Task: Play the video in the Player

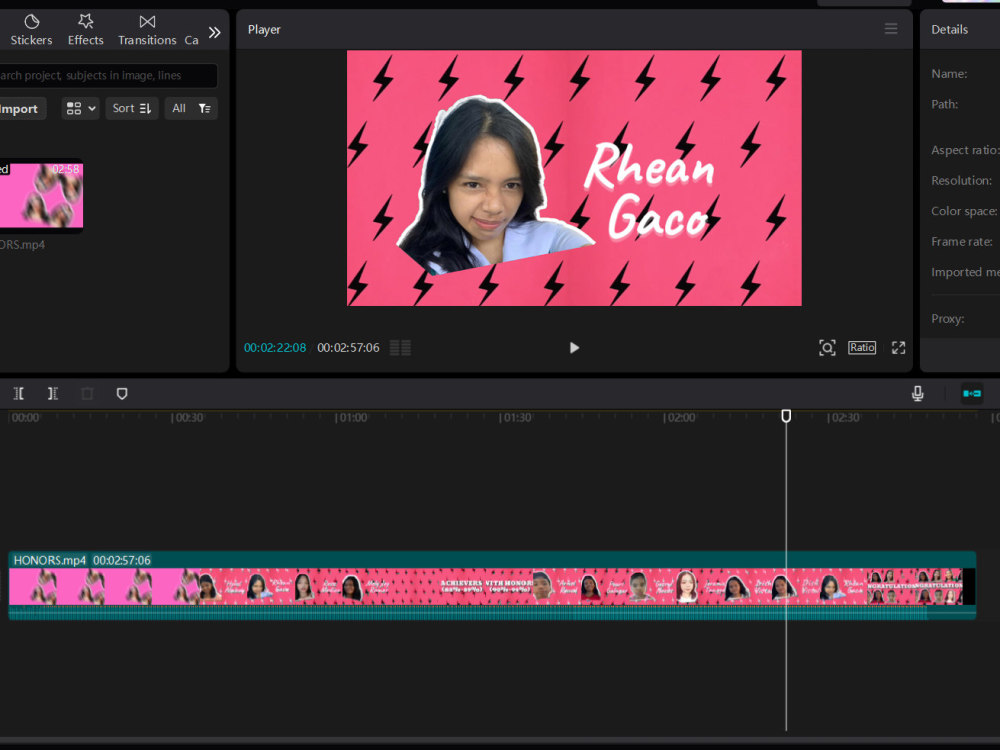Action: tap(574, 348)
